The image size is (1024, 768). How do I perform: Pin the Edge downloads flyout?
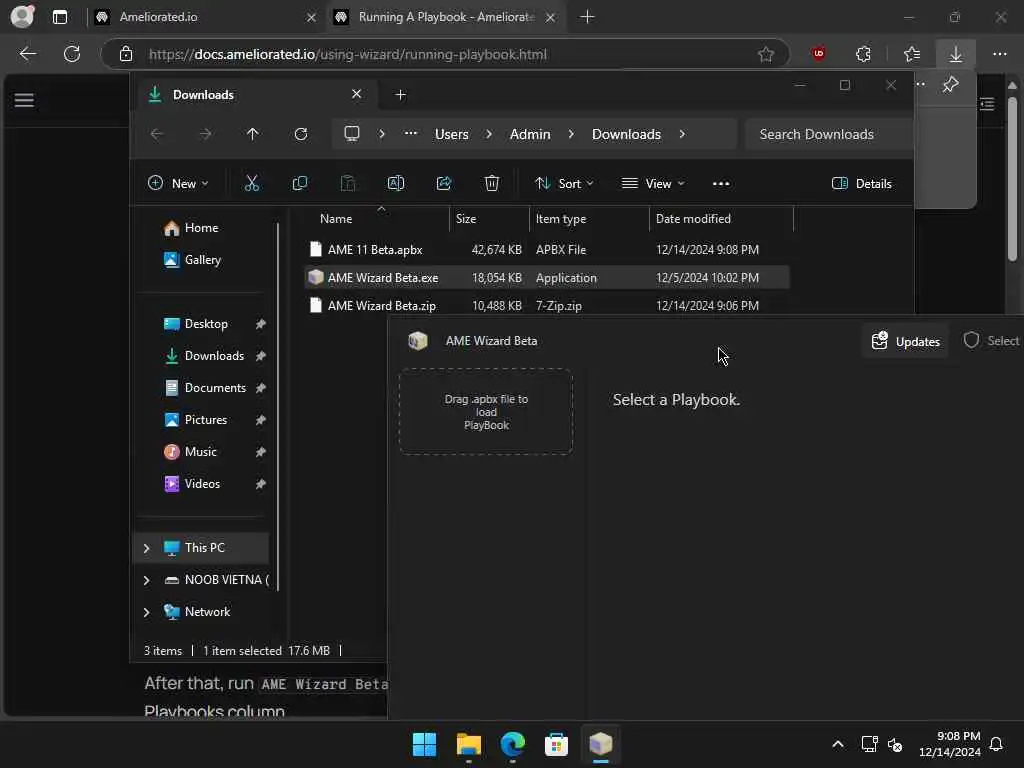tap(950, 84)
